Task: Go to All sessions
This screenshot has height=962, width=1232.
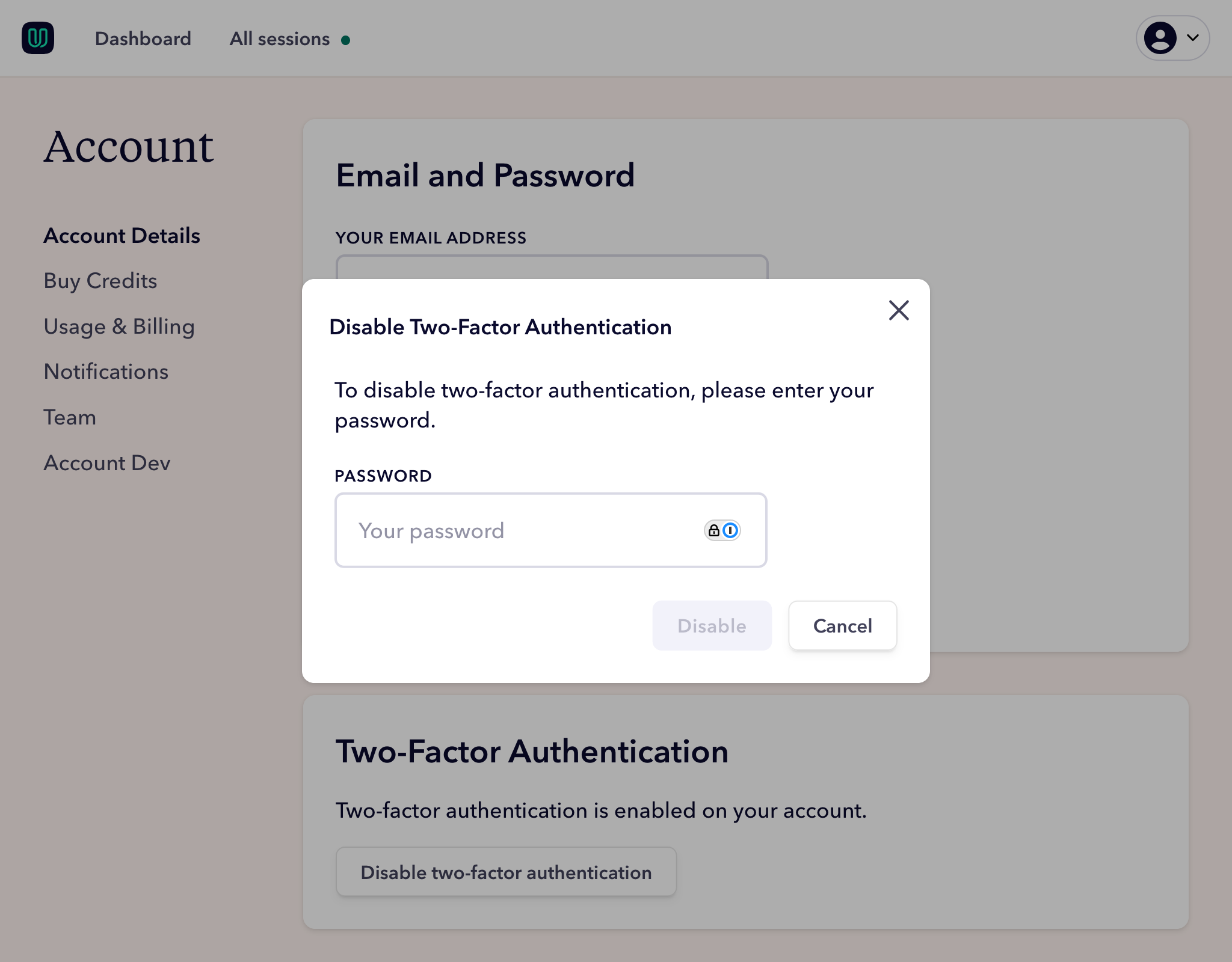Action: coord(279,39)
